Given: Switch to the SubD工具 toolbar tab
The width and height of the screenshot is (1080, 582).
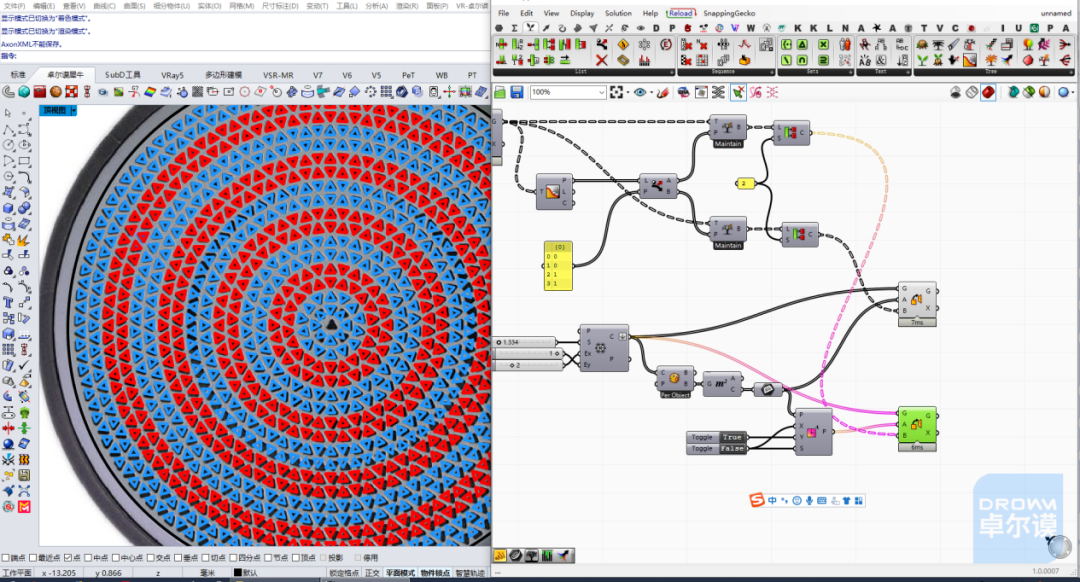Looking at the screenshot, I should coord(123,74).
